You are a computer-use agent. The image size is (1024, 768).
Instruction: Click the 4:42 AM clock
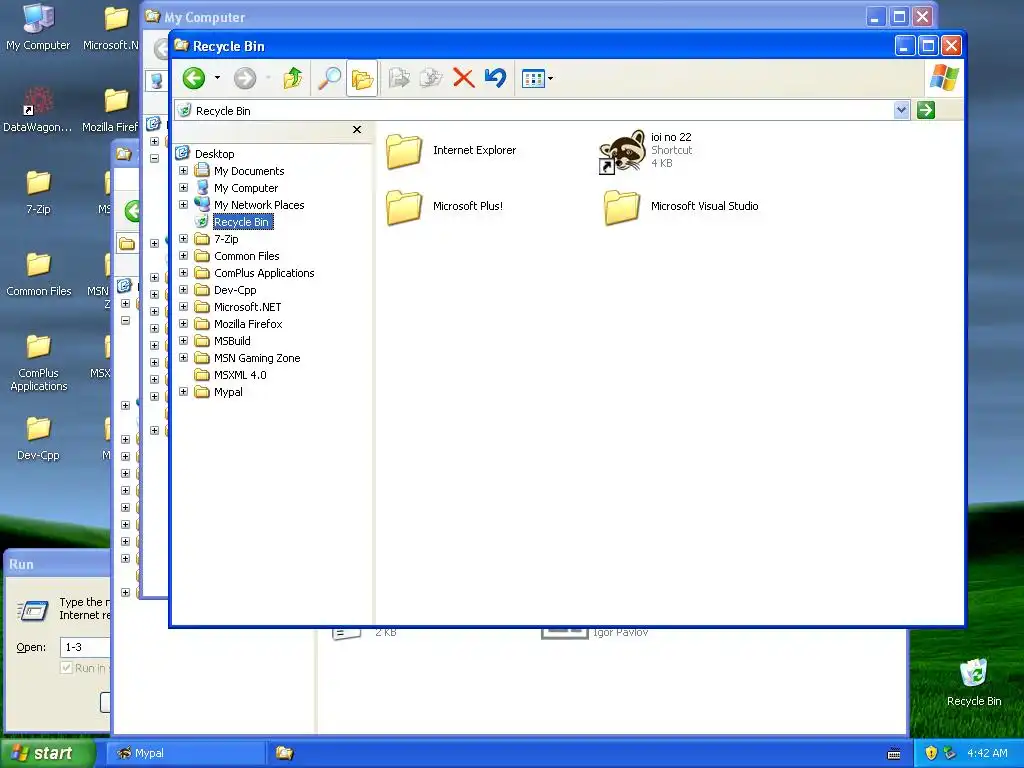(987, 753)
